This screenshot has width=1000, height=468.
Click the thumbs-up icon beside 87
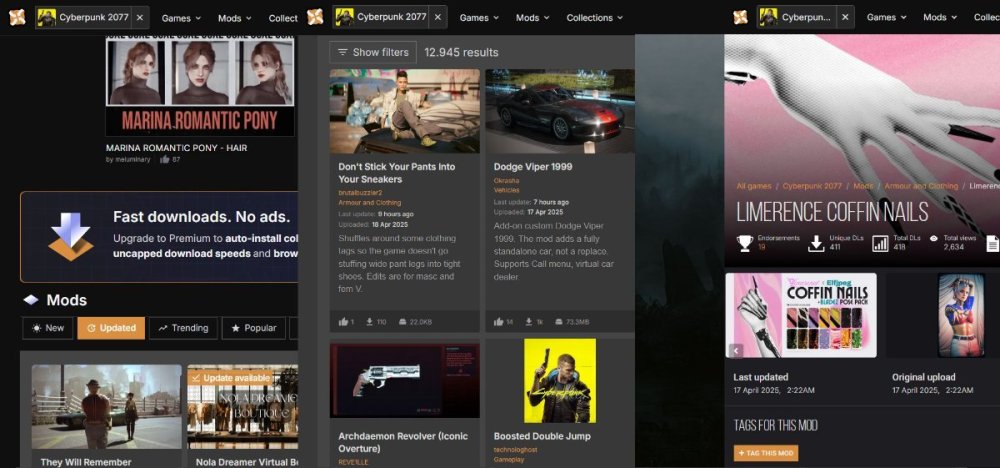(165, 159)
